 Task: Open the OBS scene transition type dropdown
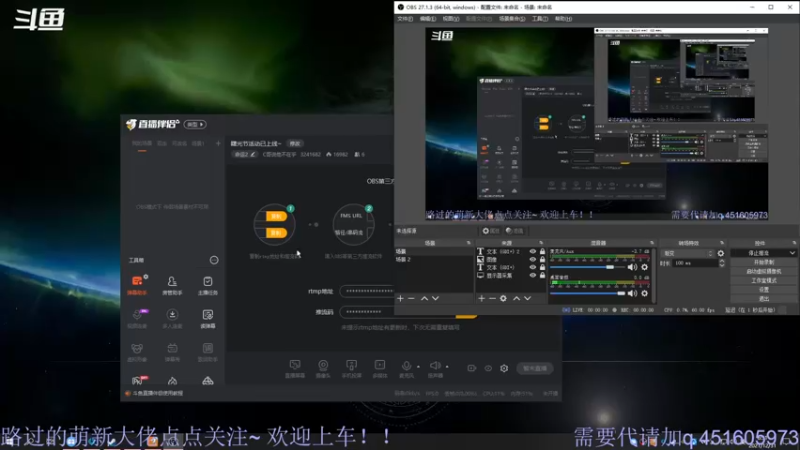(x=687, y=253)
